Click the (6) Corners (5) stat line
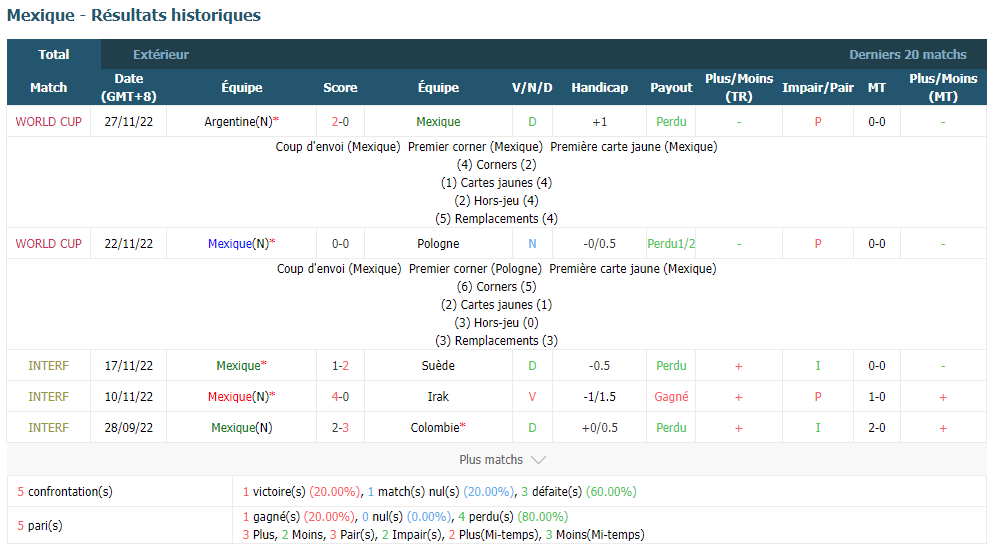This screenshot has height=553, width=995. point(496,287)
